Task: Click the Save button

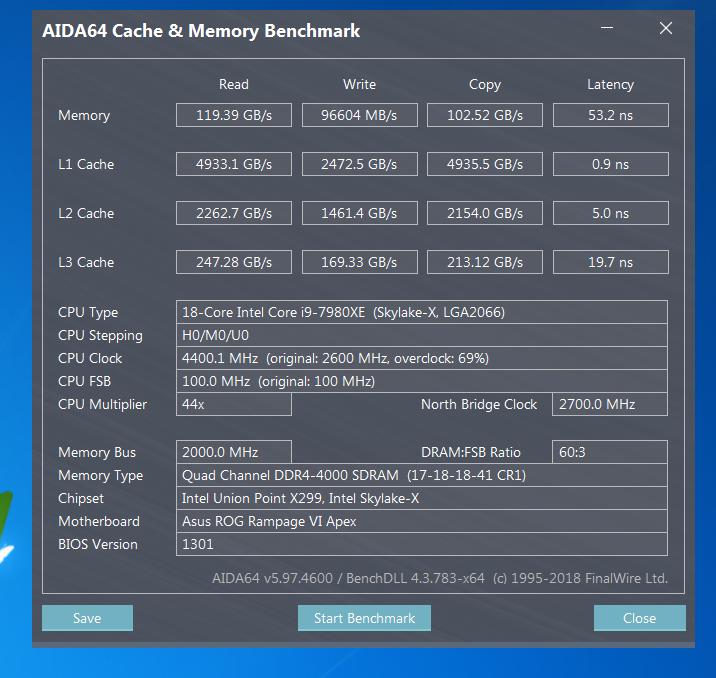Action: [87, 618]
